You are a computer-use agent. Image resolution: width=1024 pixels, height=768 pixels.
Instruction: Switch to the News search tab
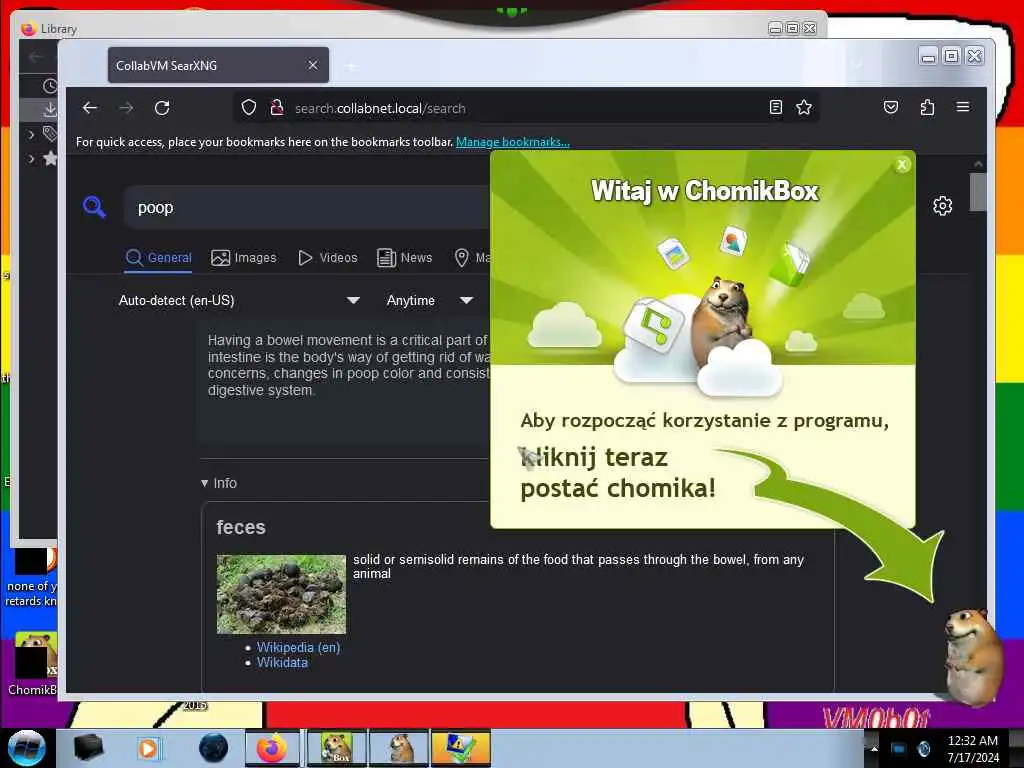[405, 257]
